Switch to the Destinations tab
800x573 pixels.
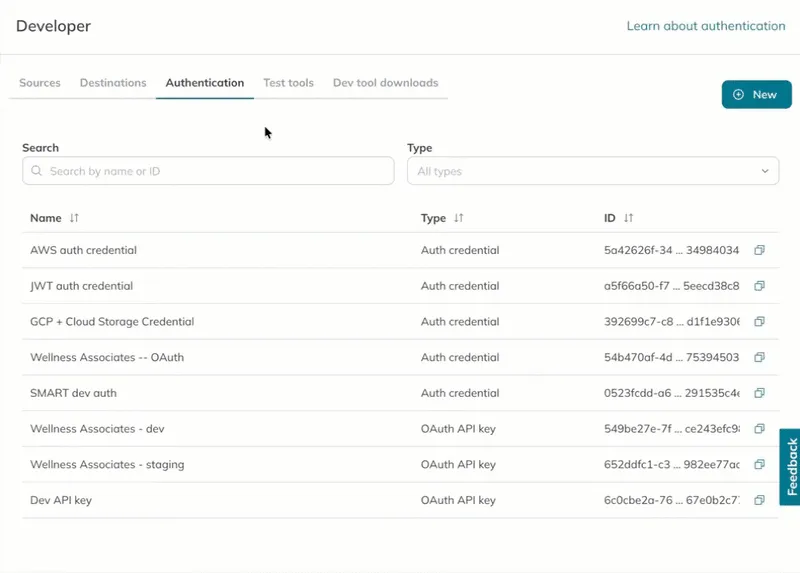coord(113,83)
